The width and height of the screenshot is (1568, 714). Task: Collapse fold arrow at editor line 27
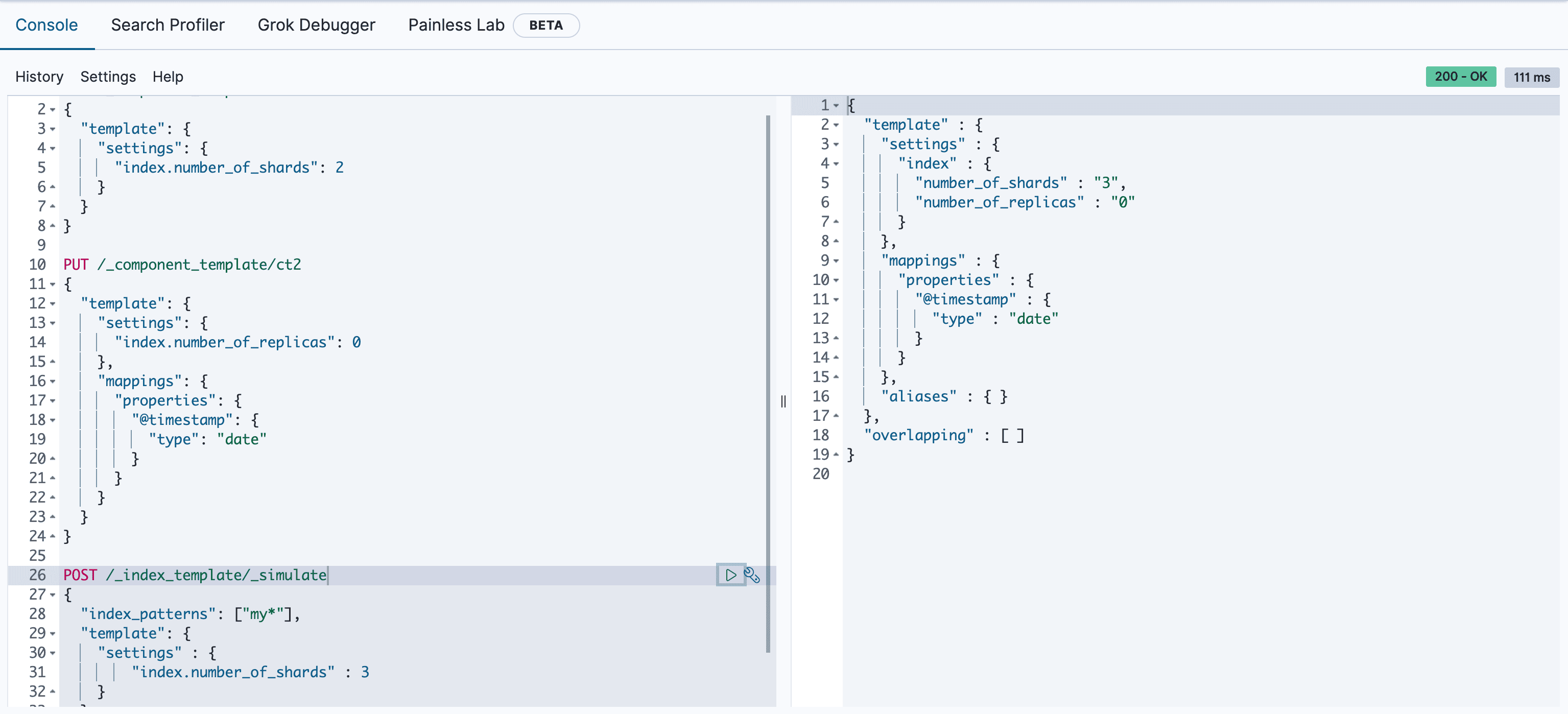click(53, 594)
